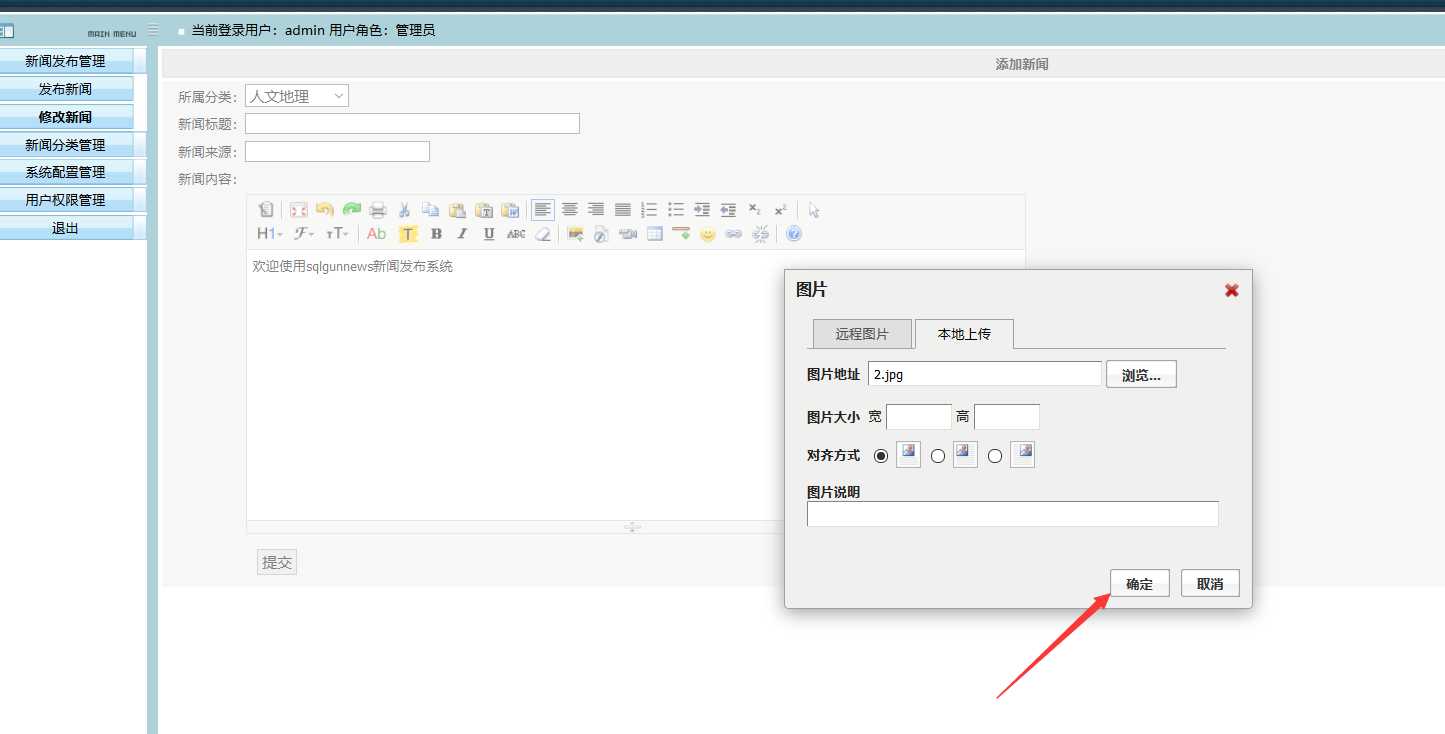Screen dimensions: 1445x734
Task: Select the second image alignment radio button
Action: point(938,456)
